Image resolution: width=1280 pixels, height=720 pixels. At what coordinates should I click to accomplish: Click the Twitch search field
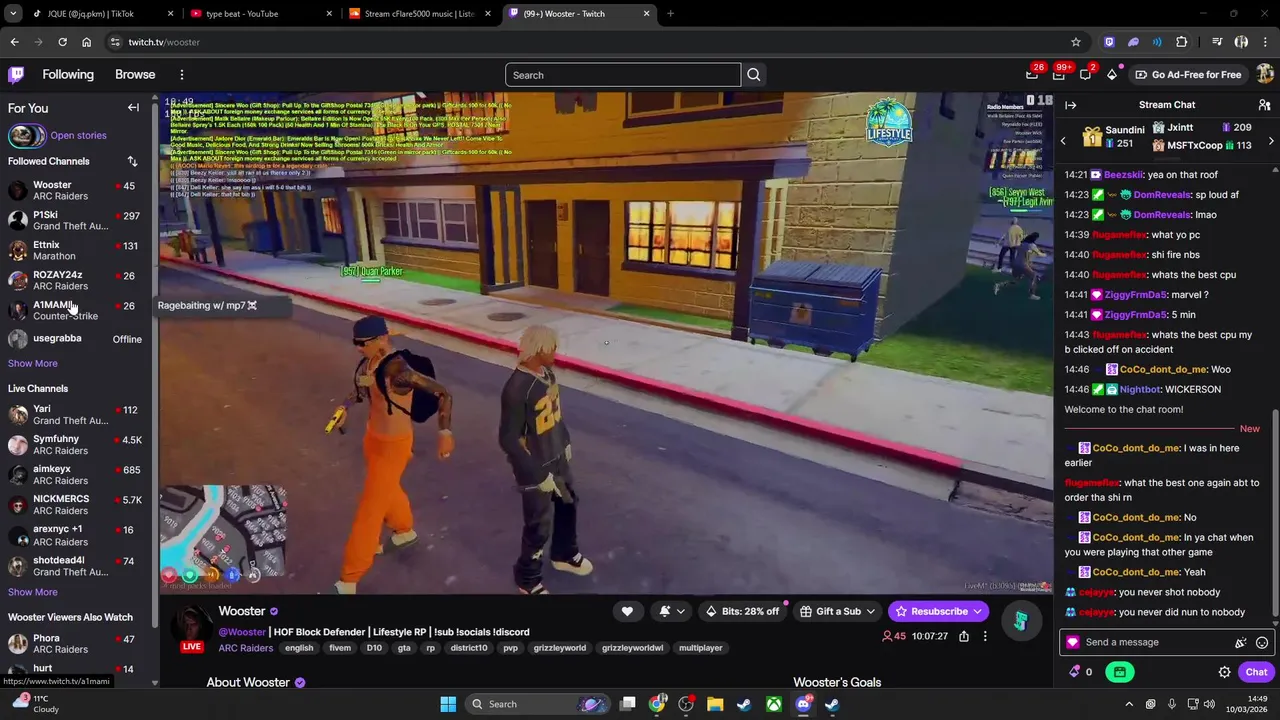(623, 75)
